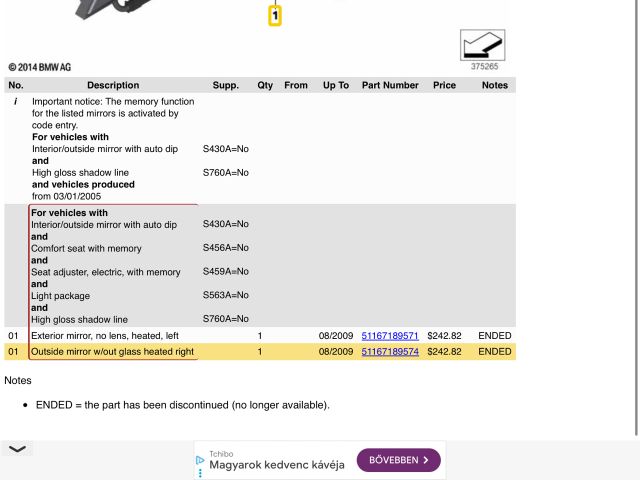This screenshot has height=480, width=640.
Task: Click the yellow callout number 1 in diagram
Action: pos(275,16)
